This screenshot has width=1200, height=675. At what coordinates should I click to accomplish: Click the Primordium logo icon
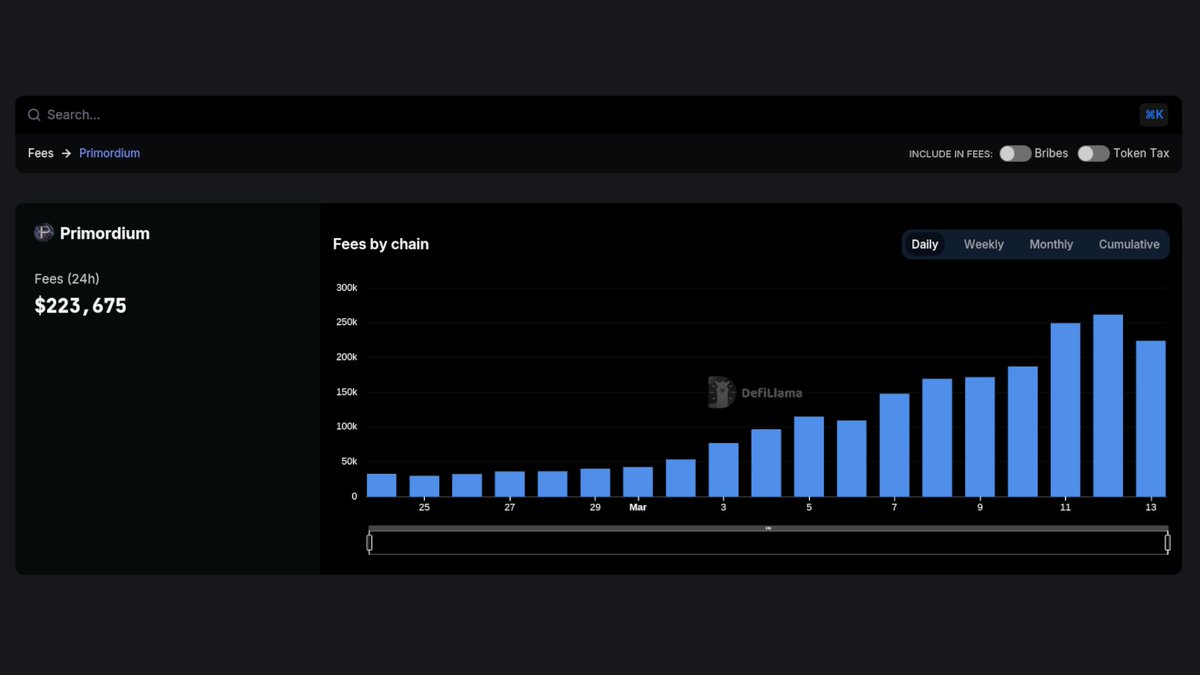(44, 233)
